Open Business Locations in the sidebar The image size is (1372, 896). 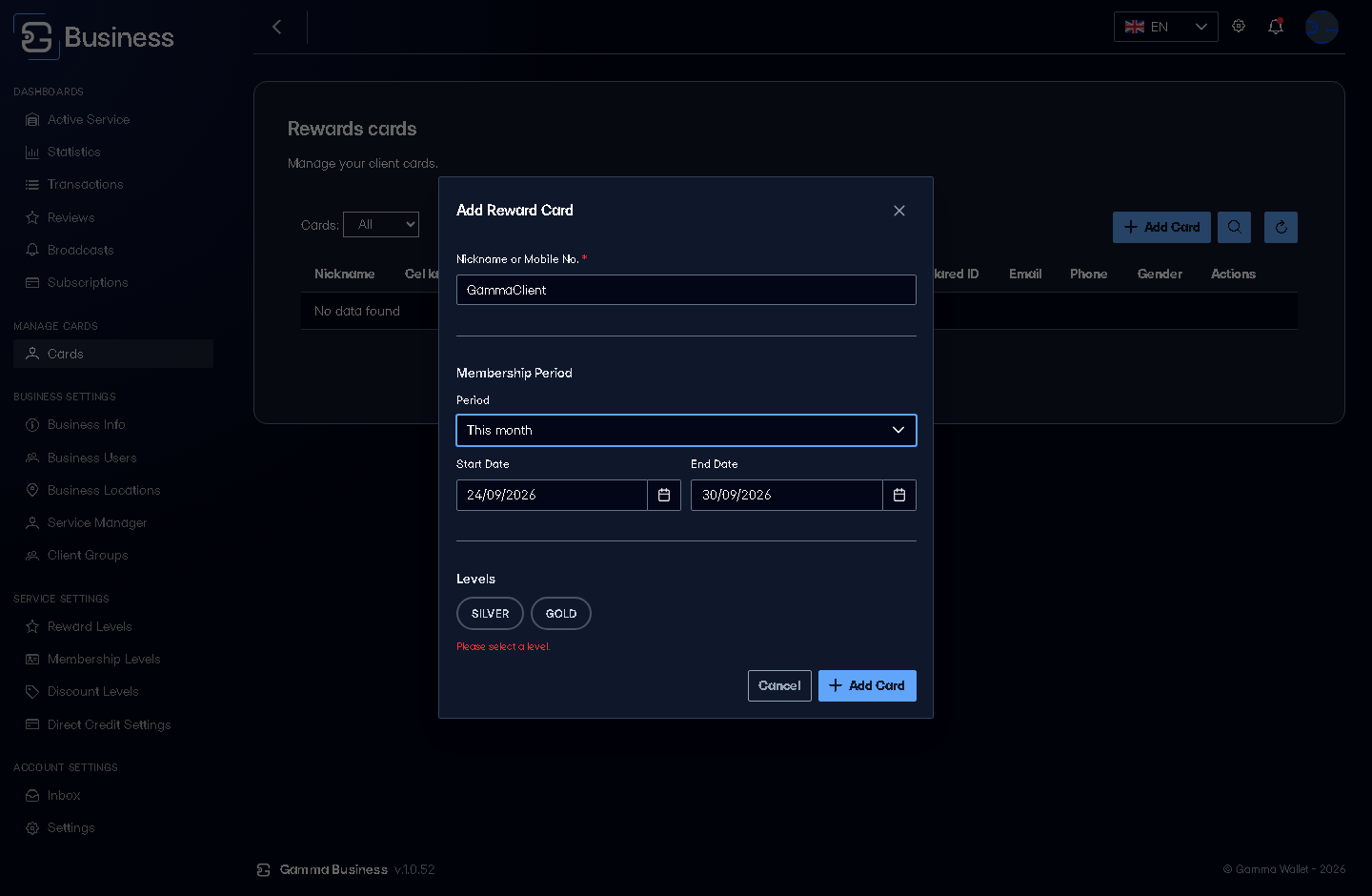113,490
